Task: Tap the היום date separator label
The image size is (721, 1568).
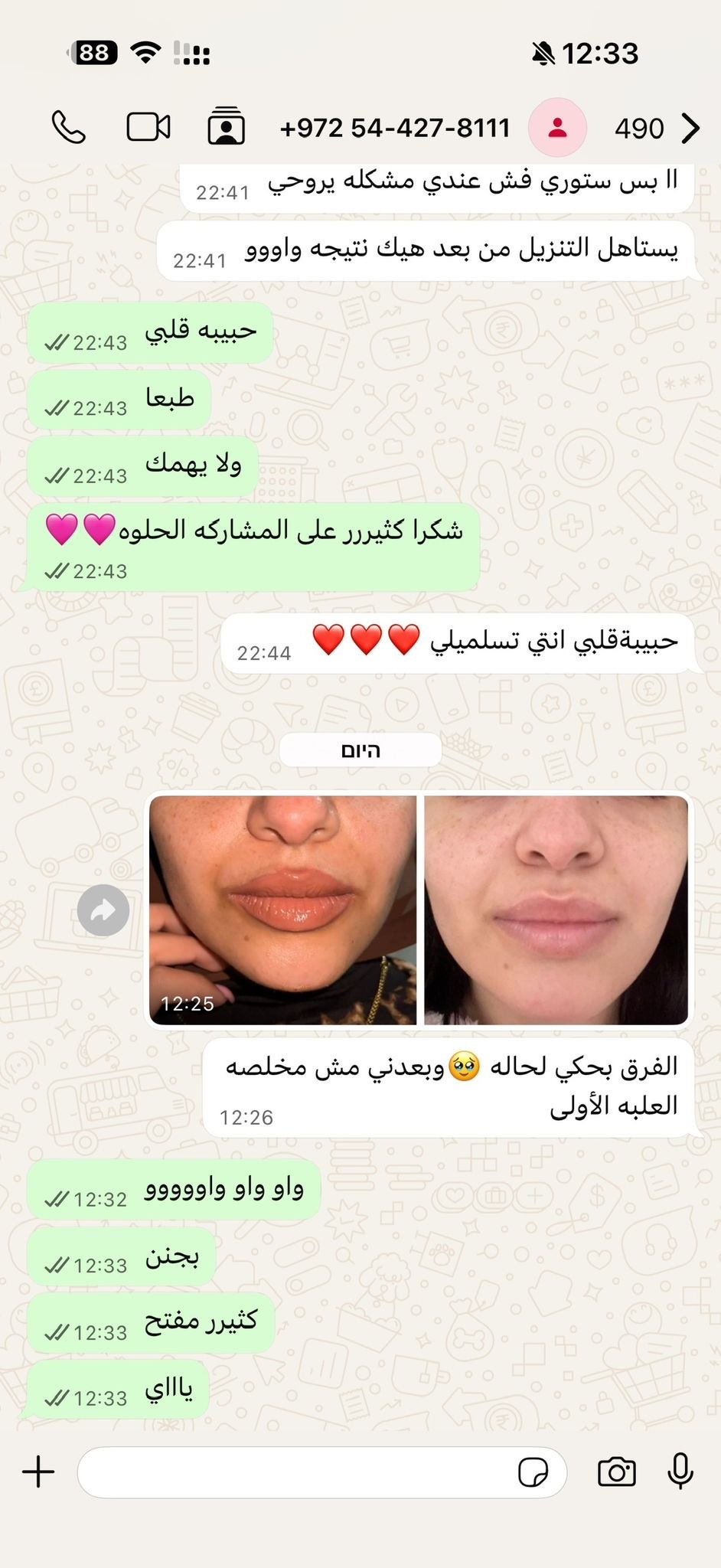Action: pyautogui.click(x=360, y=750)
